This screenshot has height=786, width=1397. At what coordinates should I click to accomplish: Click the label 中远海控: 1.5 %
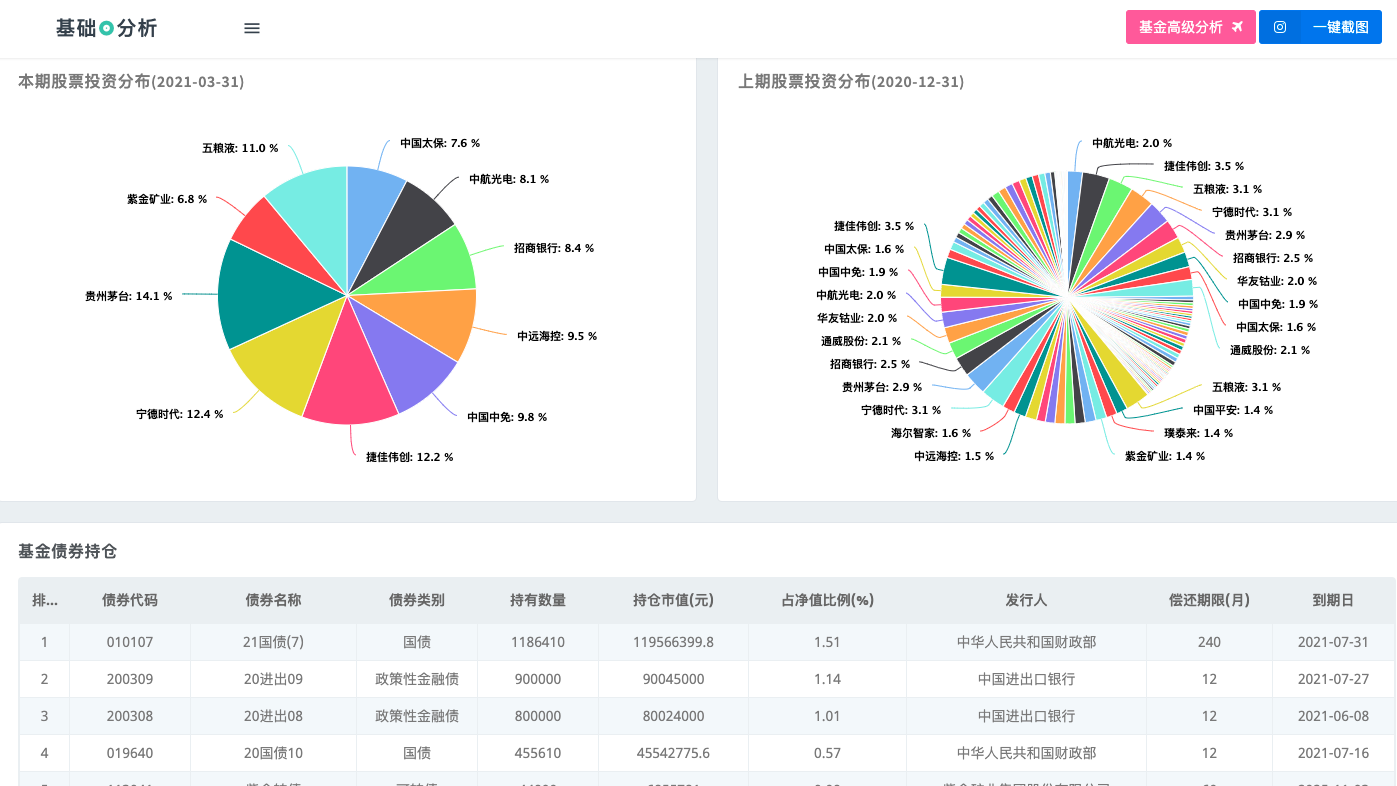954,456
